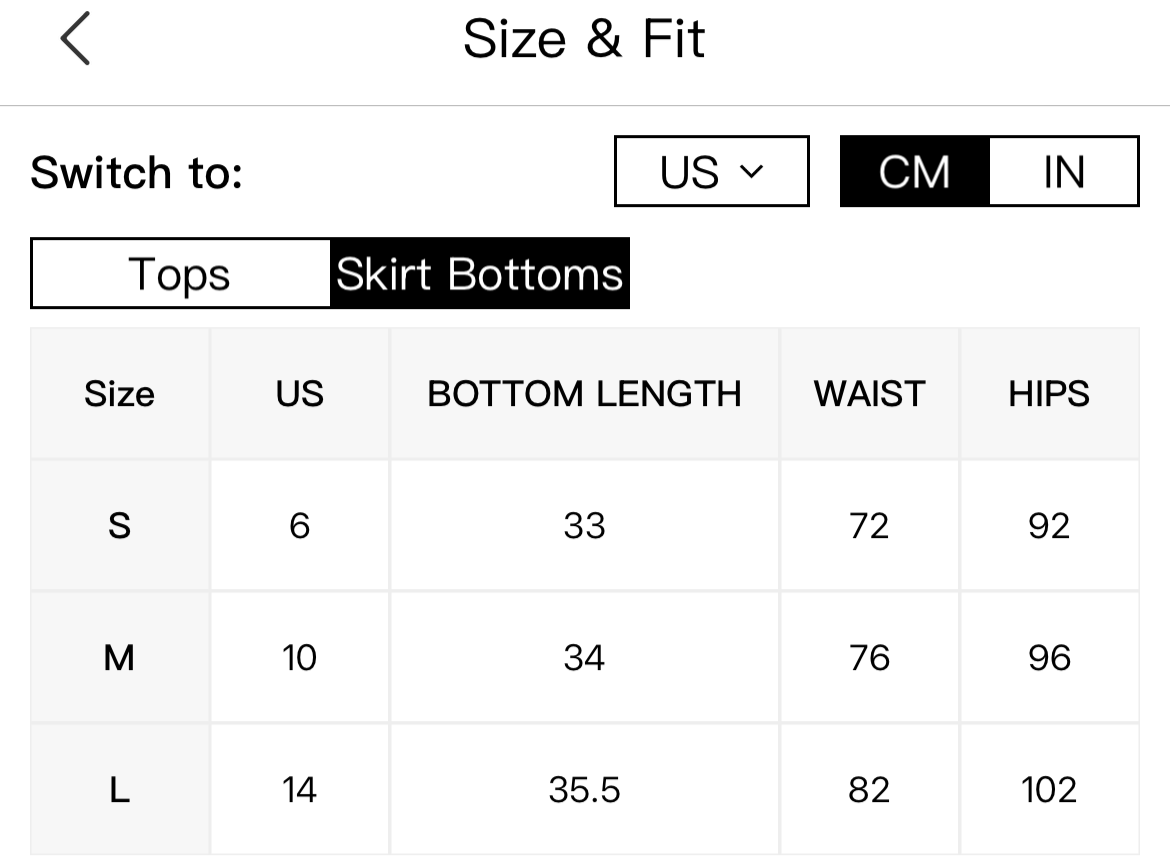Click the Size column header
Screen dimensions: 1170x859
click(119, 393)
